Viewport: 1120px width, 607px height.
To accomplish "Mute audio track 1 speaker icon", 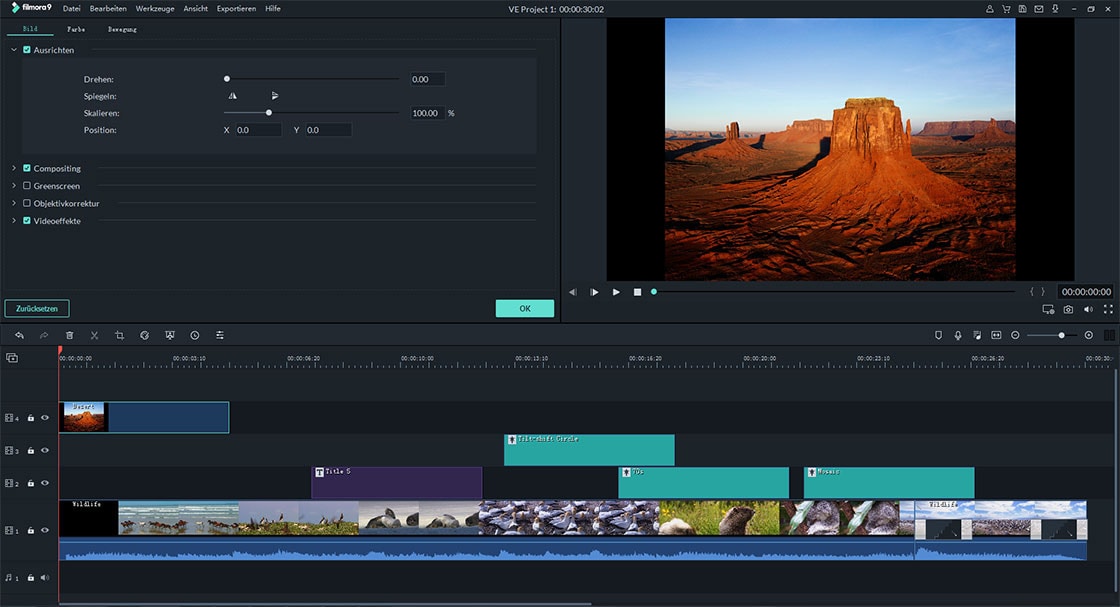I will 45,578.
